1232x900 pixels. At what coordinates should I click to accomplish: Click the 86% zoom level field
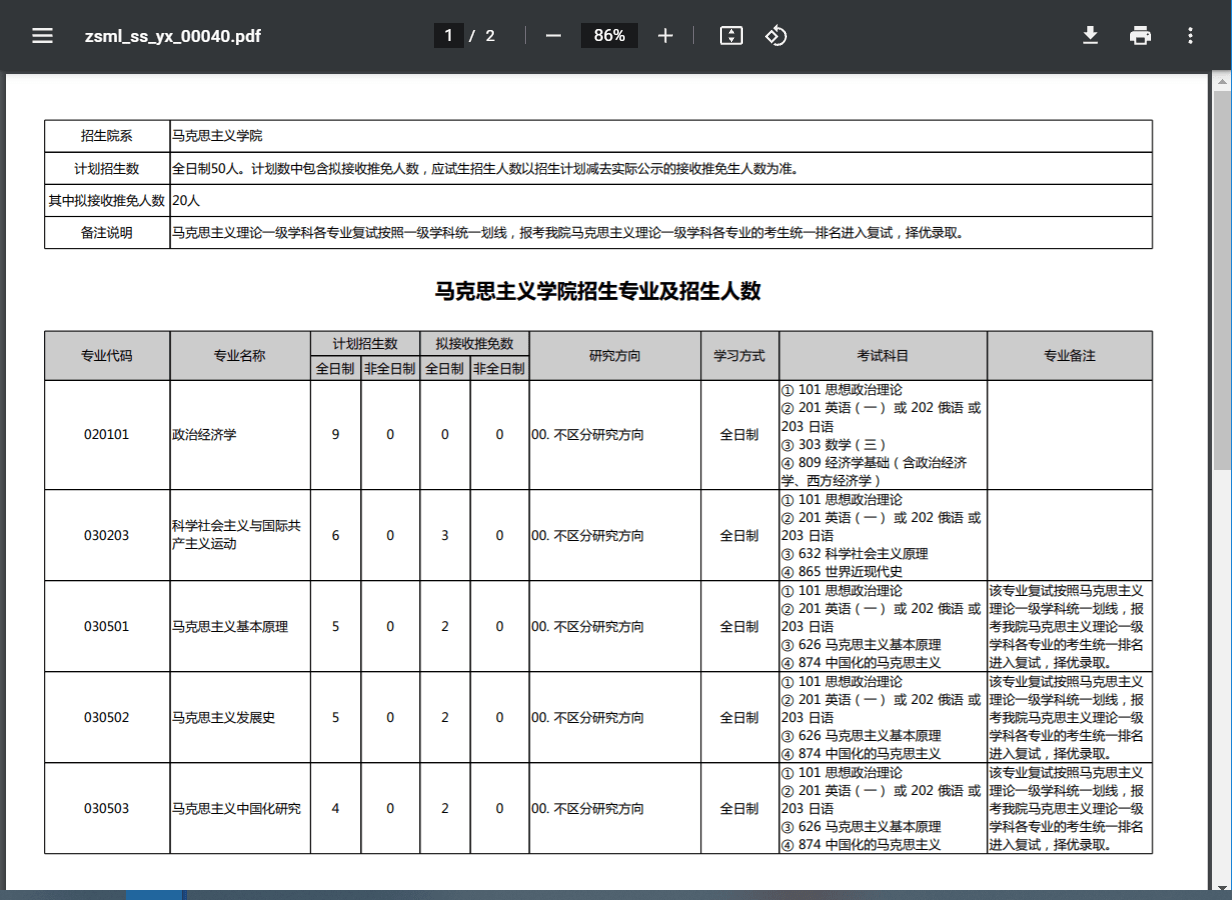point(609,36)
